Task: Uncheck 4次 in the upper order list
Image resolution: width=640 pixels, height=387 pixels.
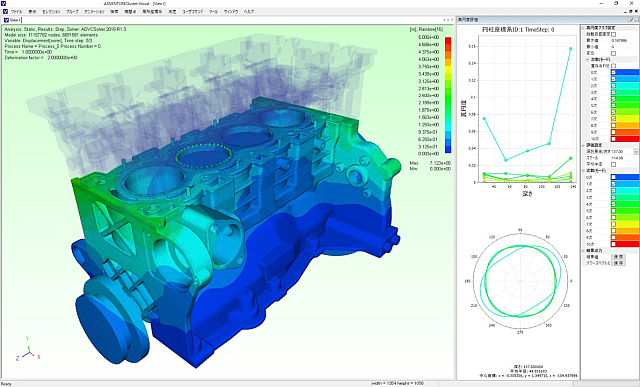Action: (613, 99)
